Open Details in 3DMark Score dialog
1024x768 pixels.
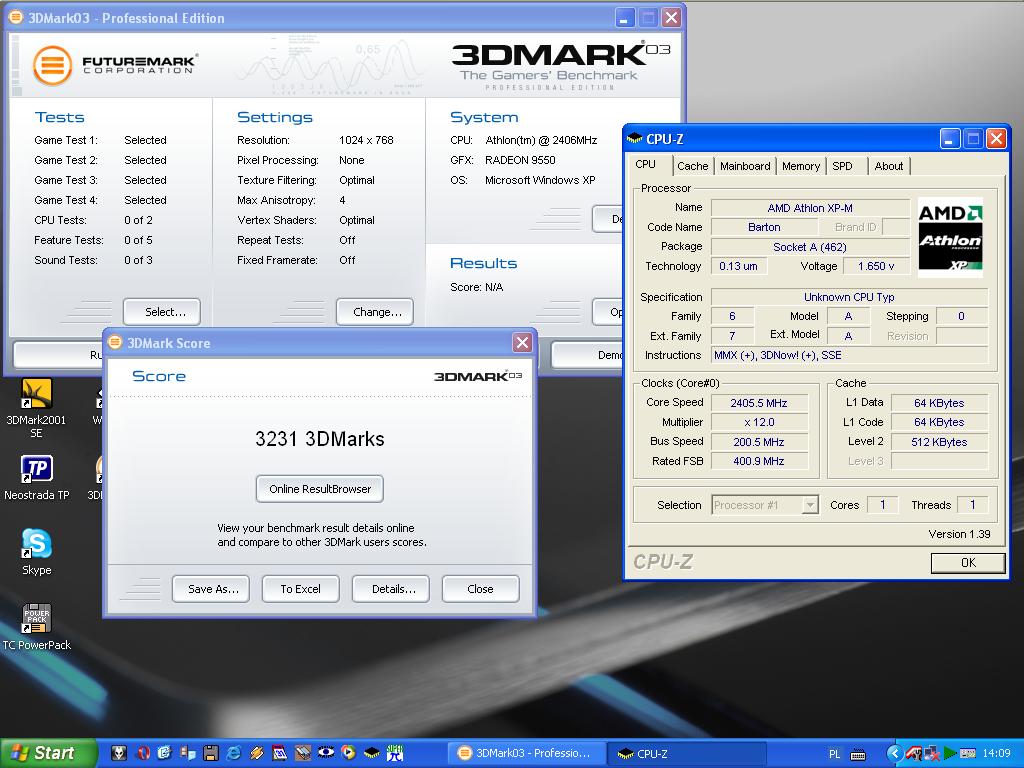tap(391, 589)
